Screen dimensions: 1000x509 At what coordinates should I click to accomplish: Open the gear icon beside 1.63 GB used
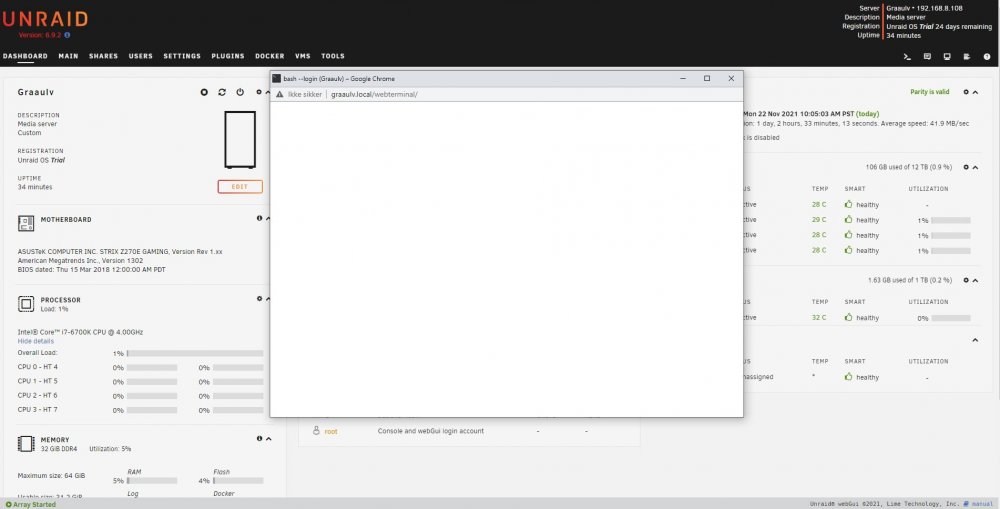click(x=966, y=280)
